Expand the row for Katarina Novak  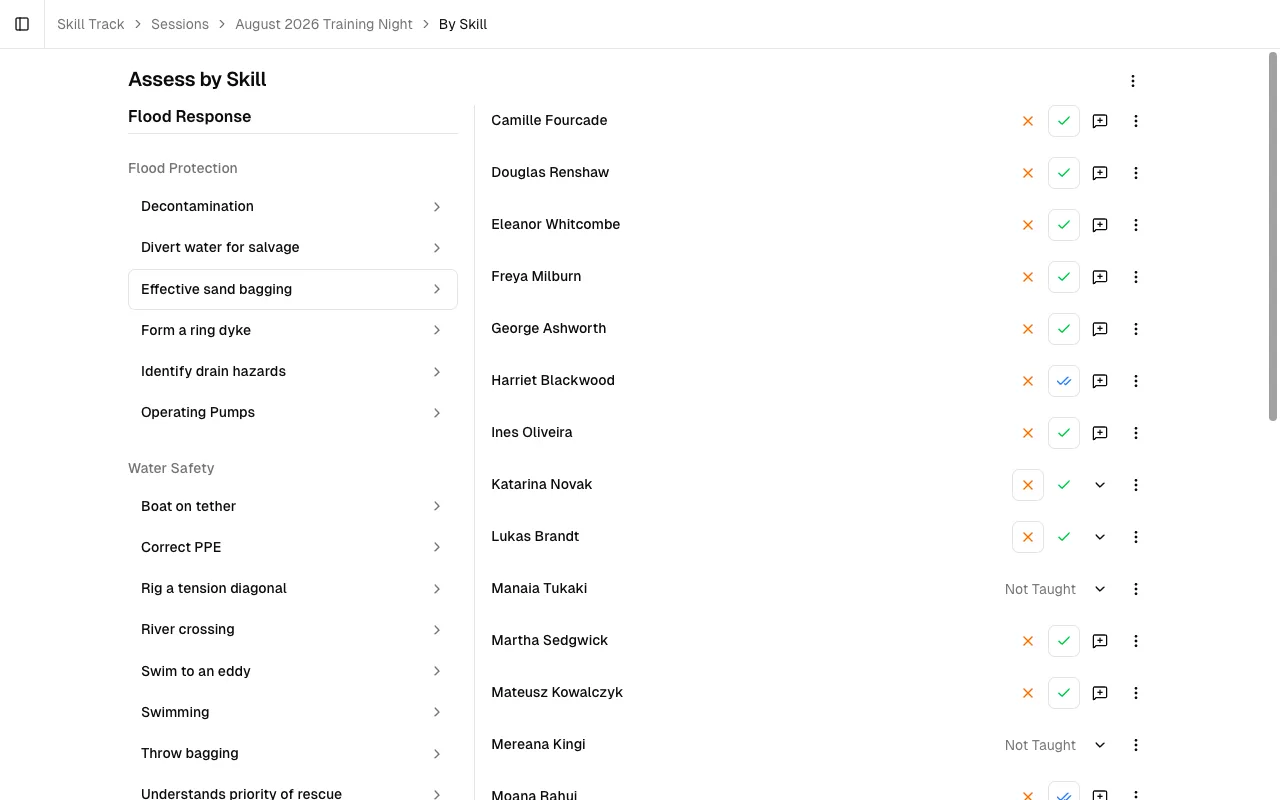pos(1100,485)
